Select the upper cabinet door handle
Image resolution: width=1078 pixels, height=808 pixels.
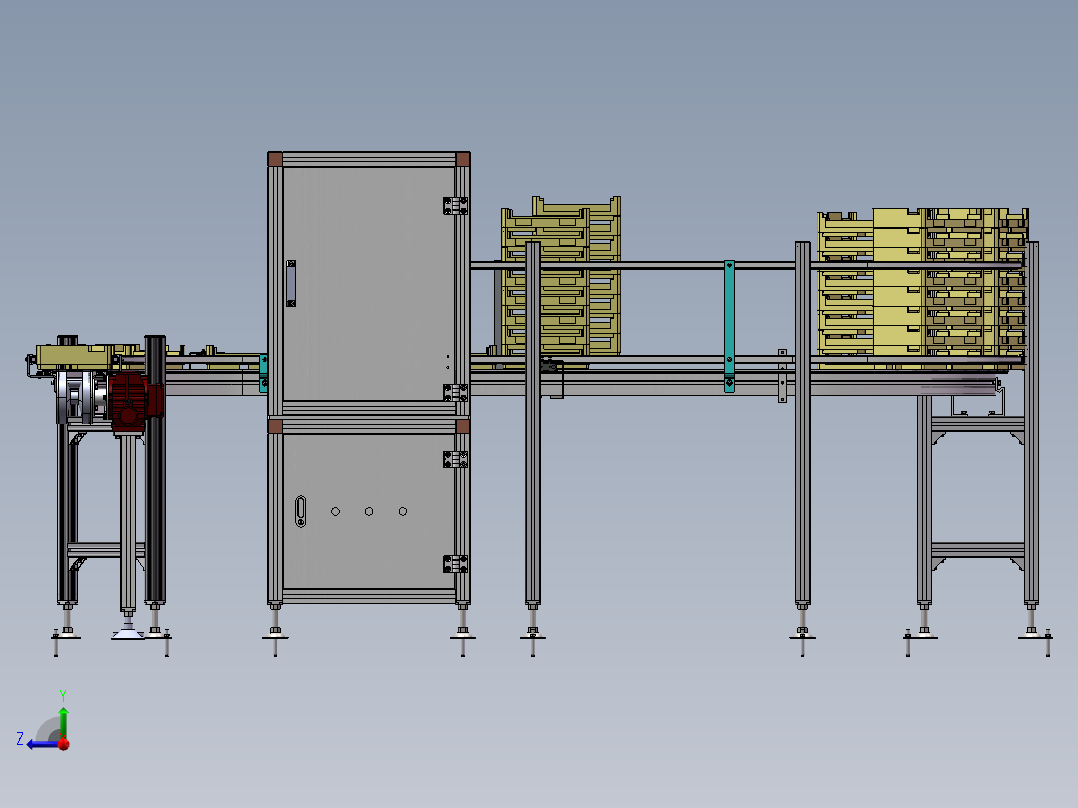click(x=291, y=283)
